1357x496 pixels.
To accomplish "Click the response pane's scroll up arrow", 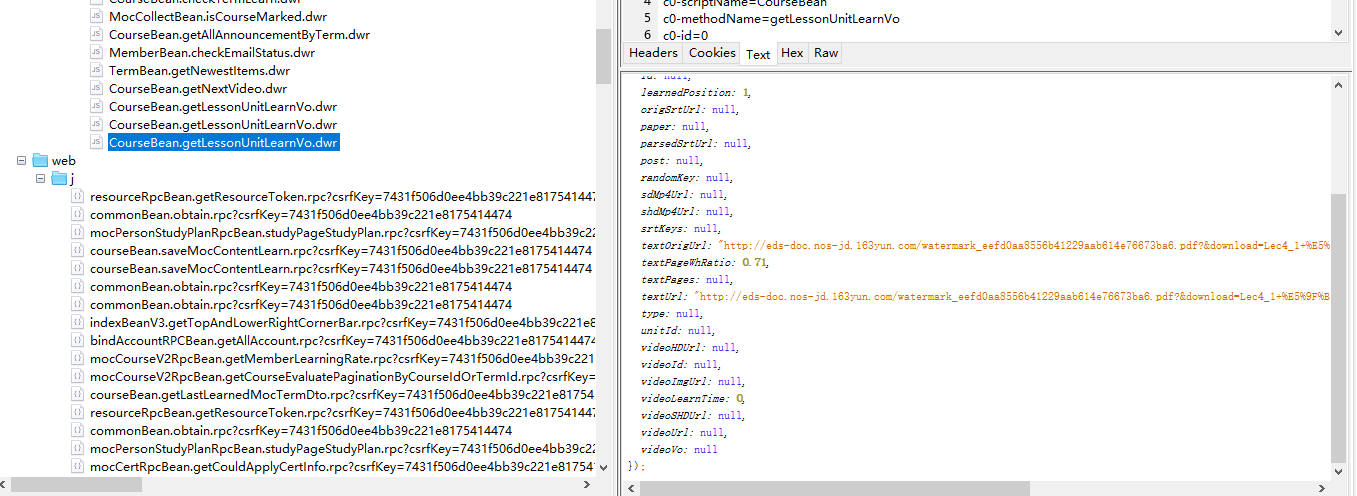I will point(1339,87).
